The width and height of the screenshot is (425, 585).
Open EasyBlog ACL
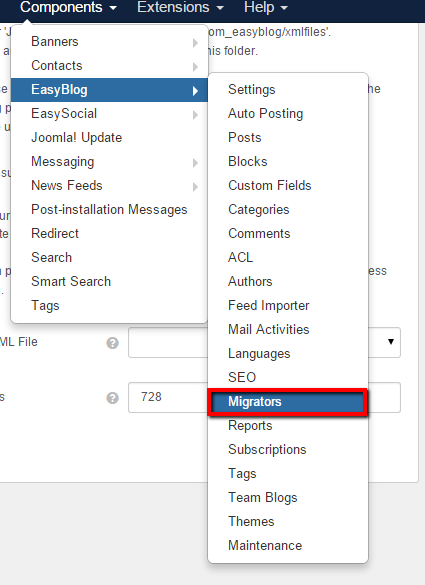tap(288, 258)
